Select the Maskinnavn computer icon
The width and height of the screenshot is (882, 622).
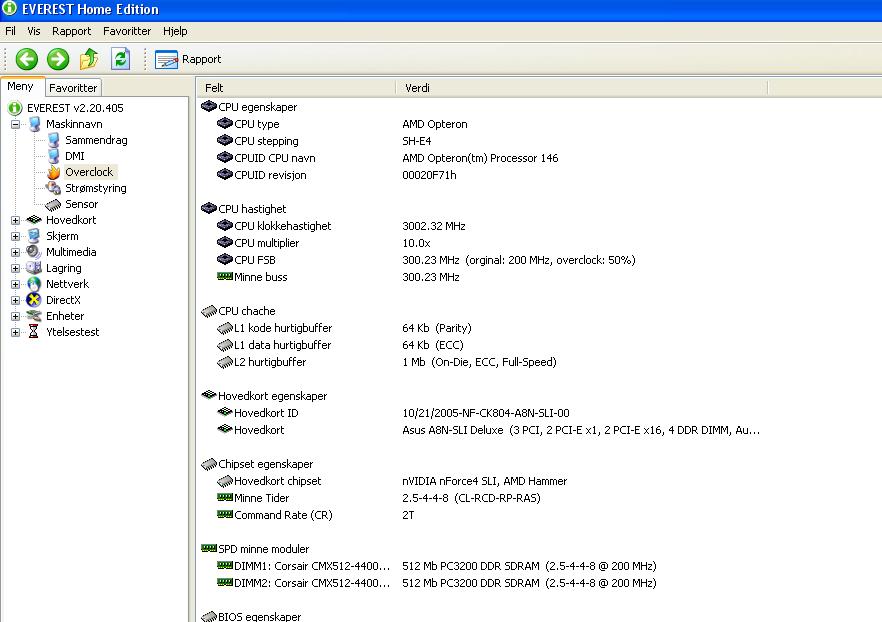tap(34, 124)
